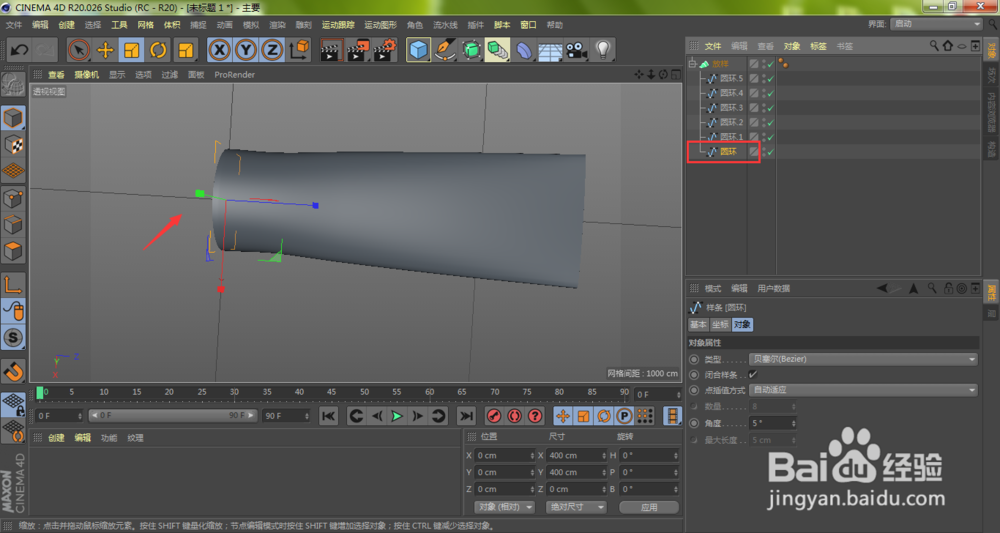
Task: Click Autokeying red circle button
Action: click(514, 416)
